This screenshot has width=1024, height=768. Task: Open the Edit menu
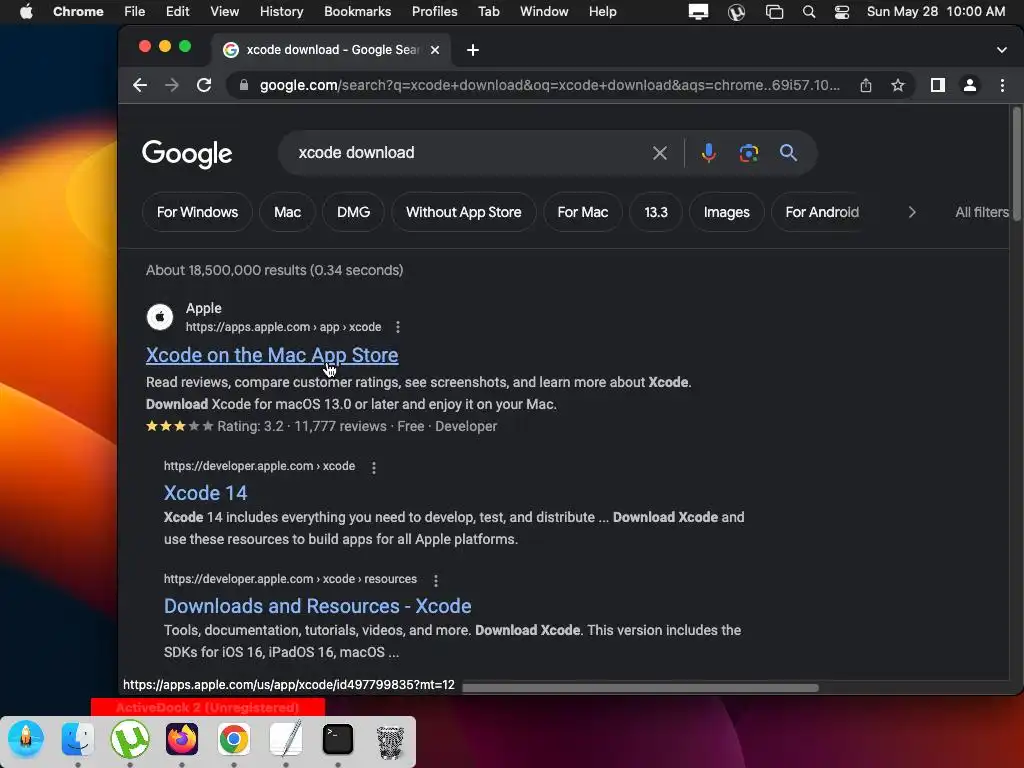tap(177, 12)
